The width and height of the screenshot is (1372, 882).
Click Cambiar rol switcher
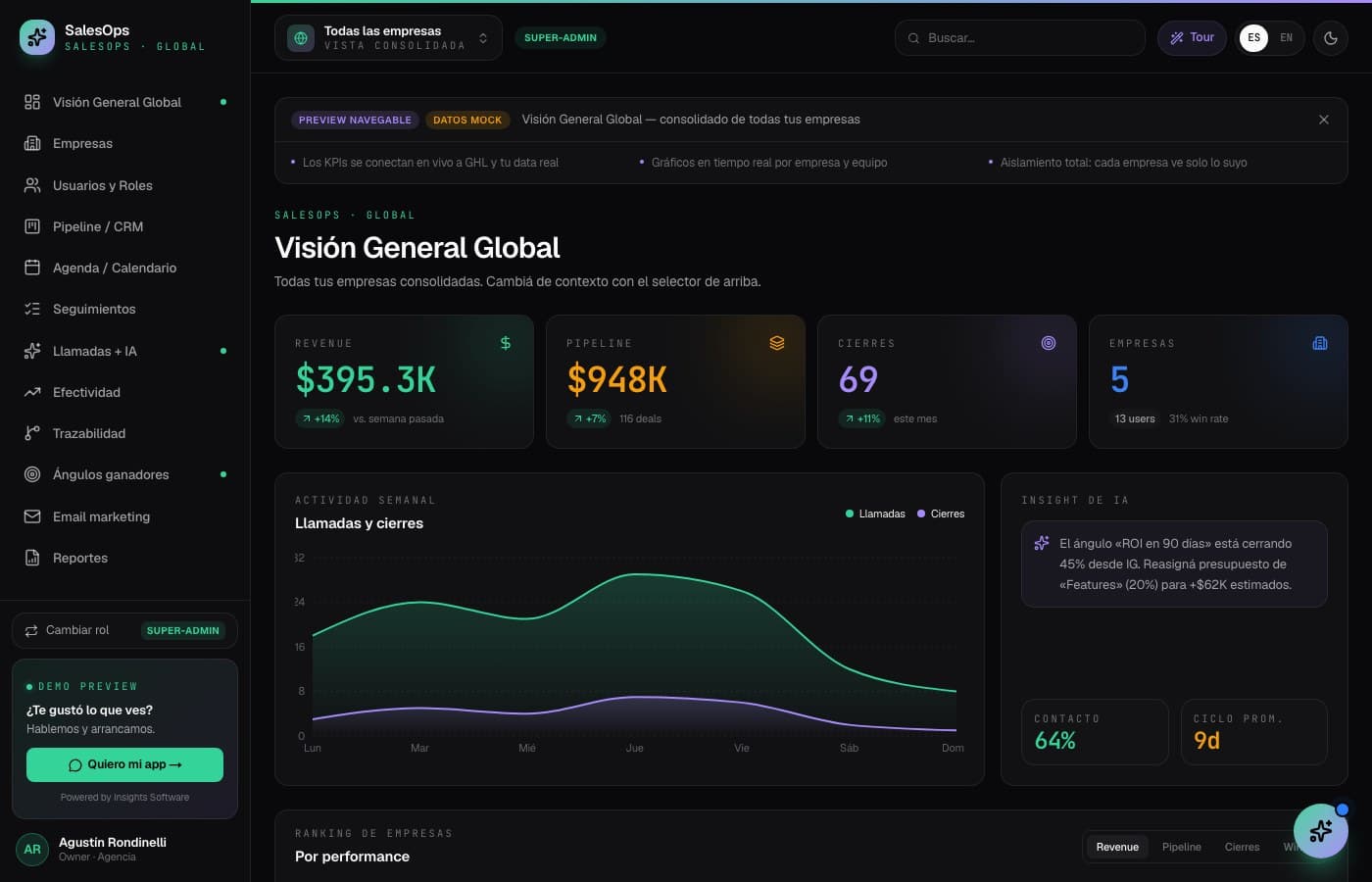pos(124,631)
